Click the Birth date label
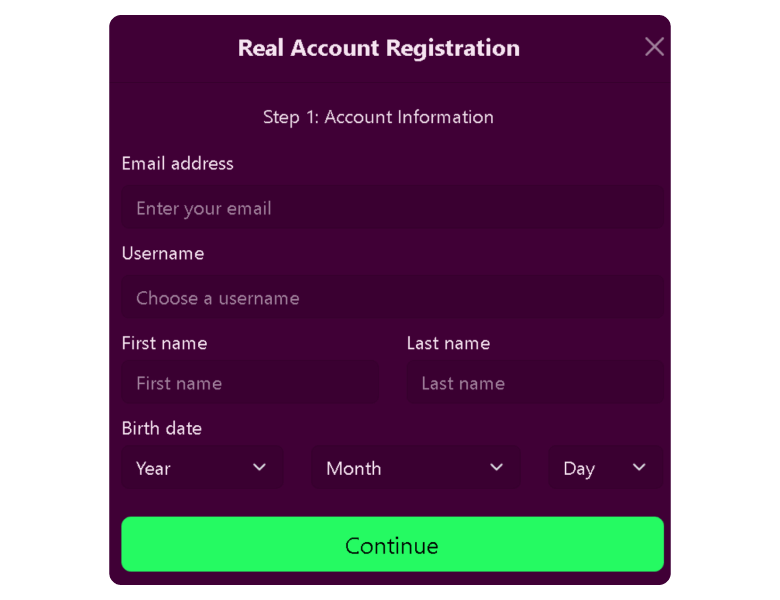The image size is (780, 600). (x=161, y=429)
